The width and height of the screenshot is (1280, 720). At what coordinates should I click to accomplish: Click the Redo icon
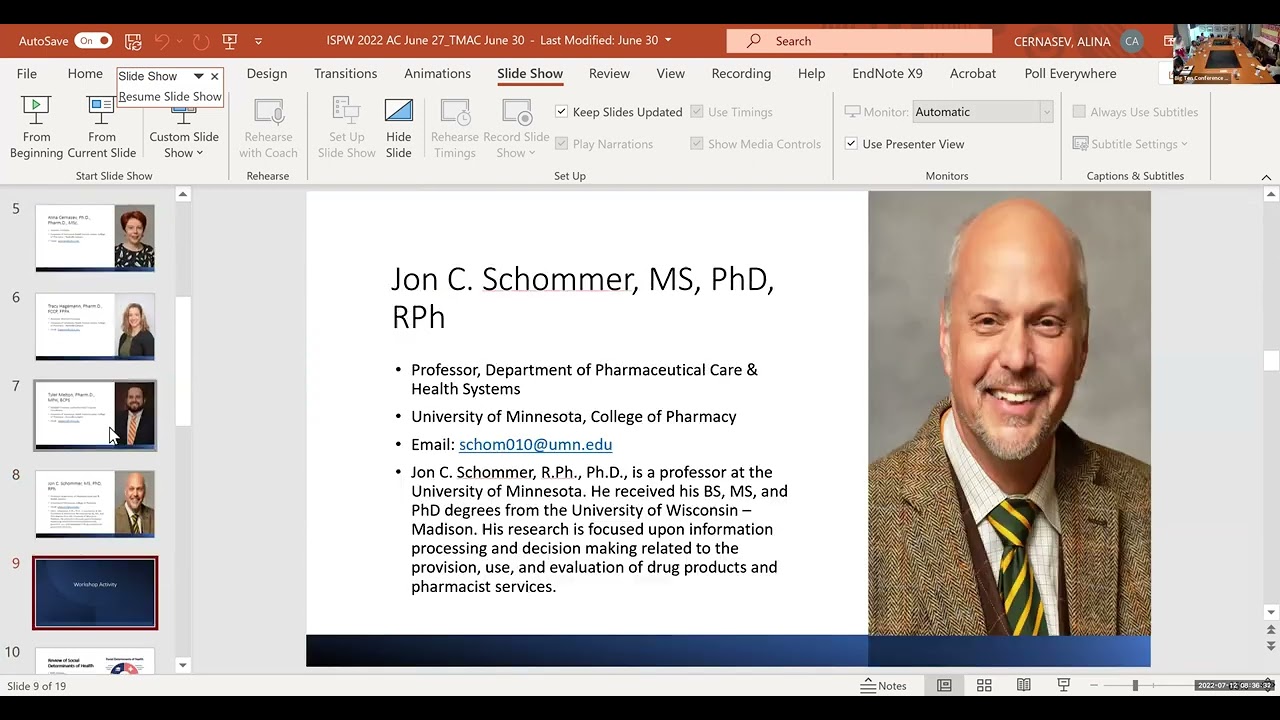pyautogui.click(x=201, y=41)
